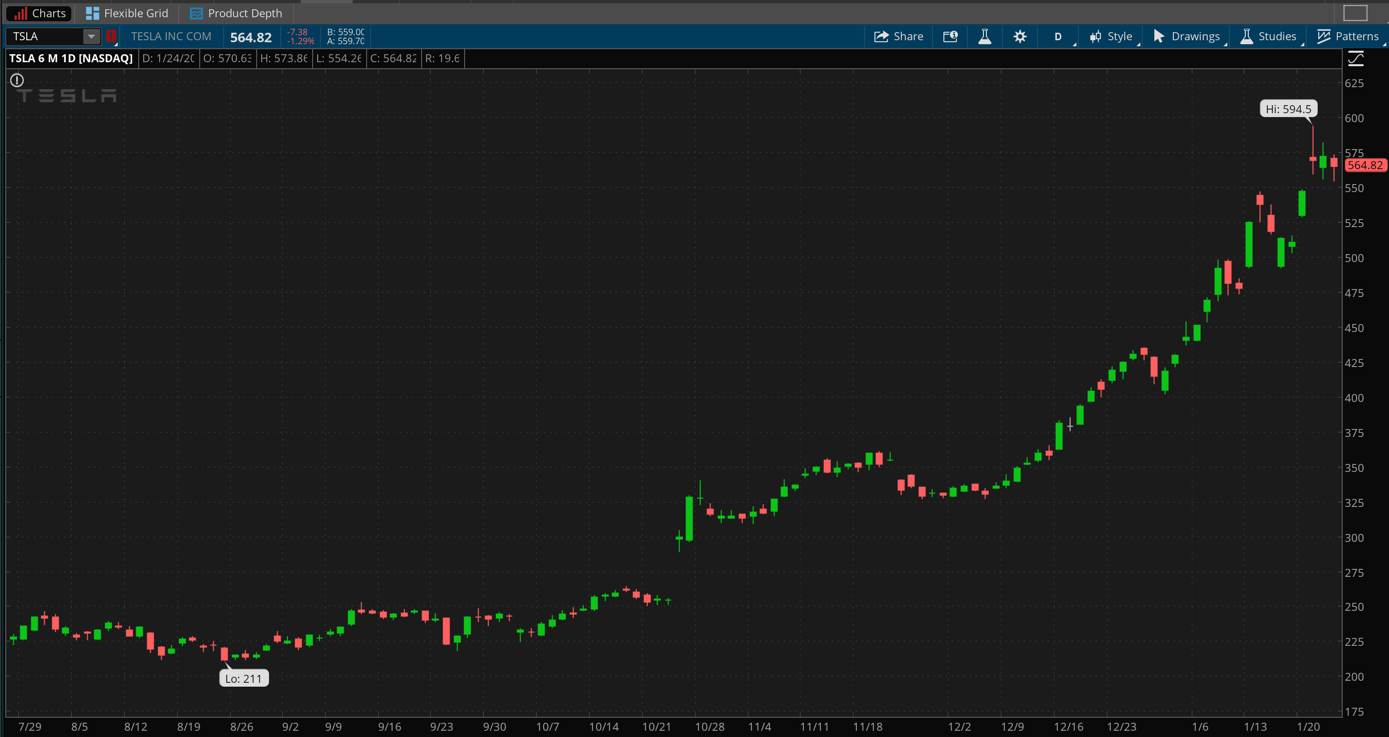The height and width of the screenshot is (737, 1389).
Task: Click the 'TSLA 6 M 1D [NASDAQ]' label
Action: pyautogui.click(x=71, y=58)
